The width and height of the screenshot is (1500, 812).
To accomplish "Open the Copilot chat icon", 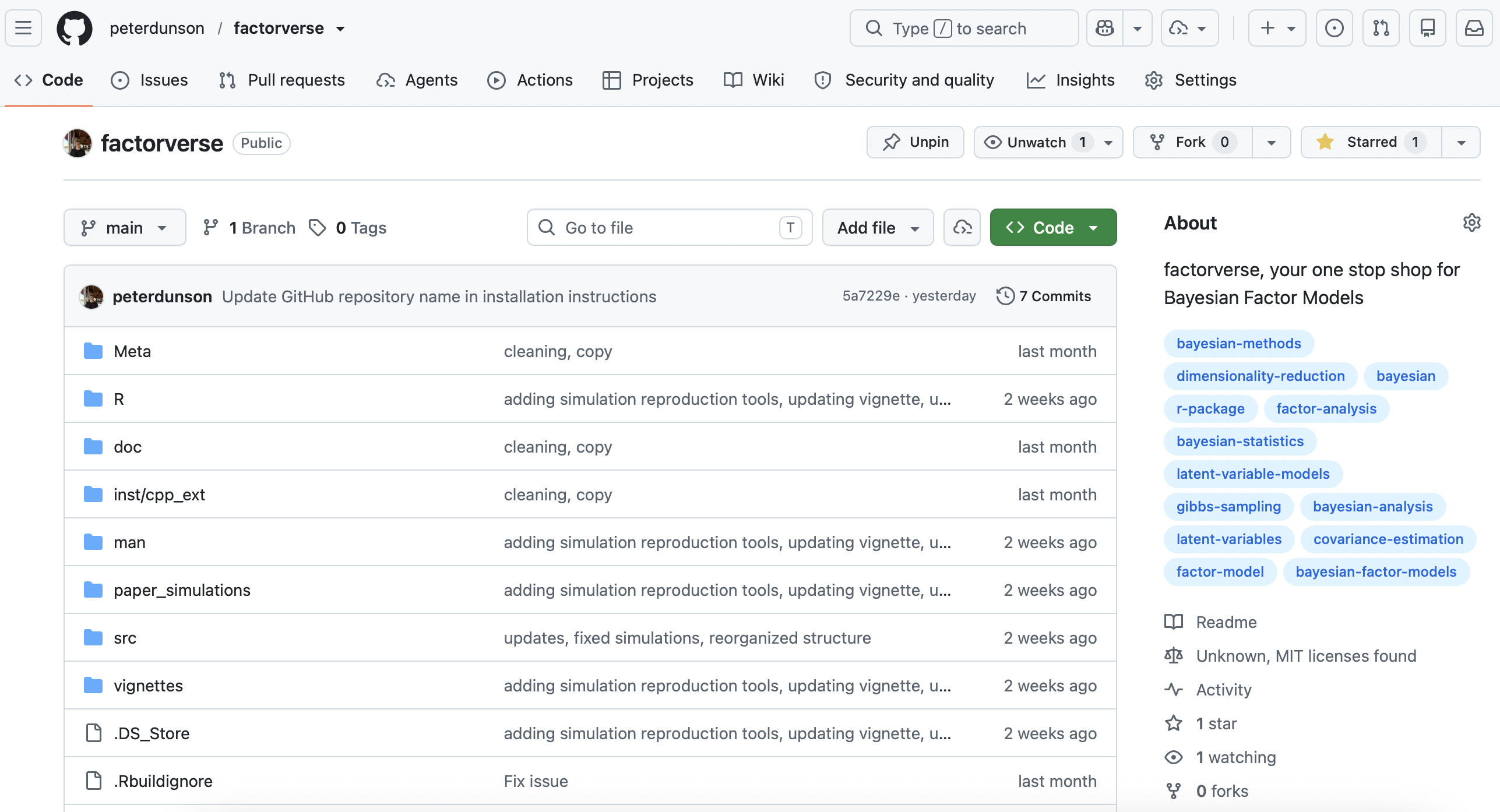I will pyautogui.click(x=1105, y=28).
